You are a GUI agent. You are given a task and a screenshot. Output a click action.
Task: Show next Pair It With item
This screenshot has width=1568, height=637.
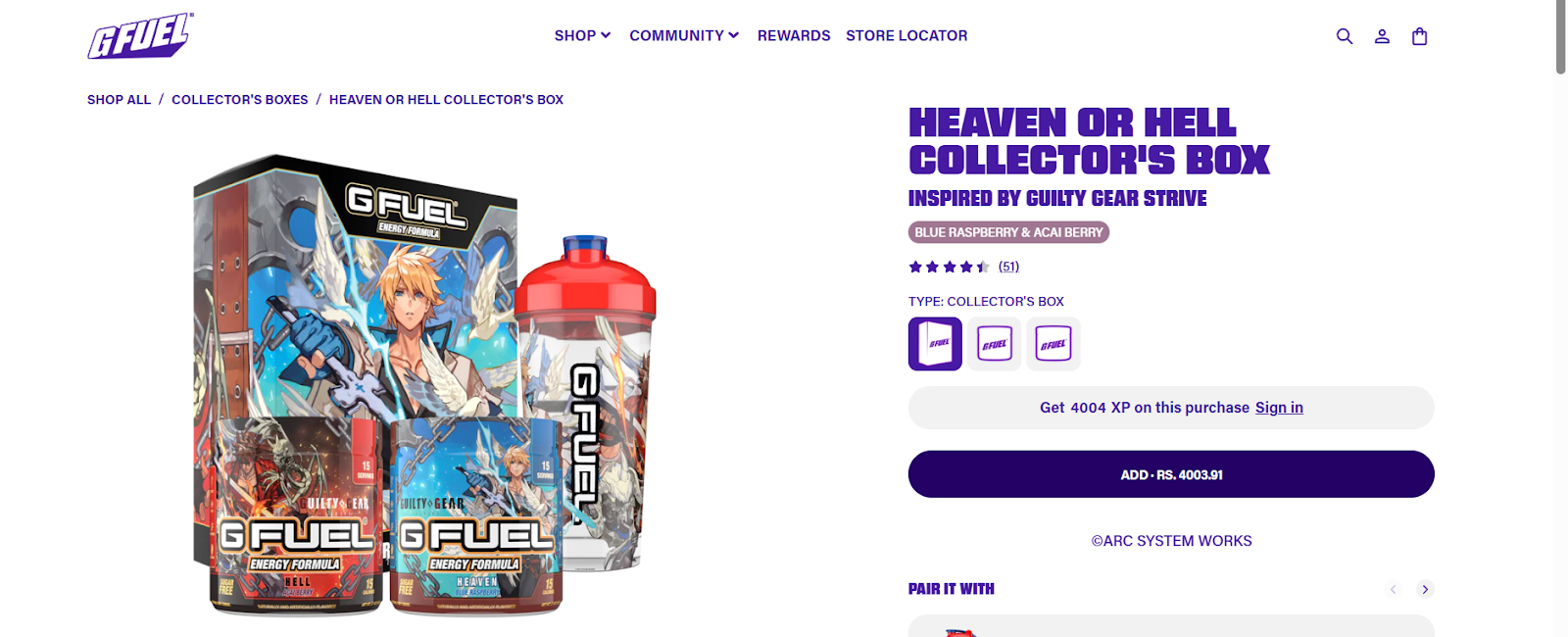1425,589
